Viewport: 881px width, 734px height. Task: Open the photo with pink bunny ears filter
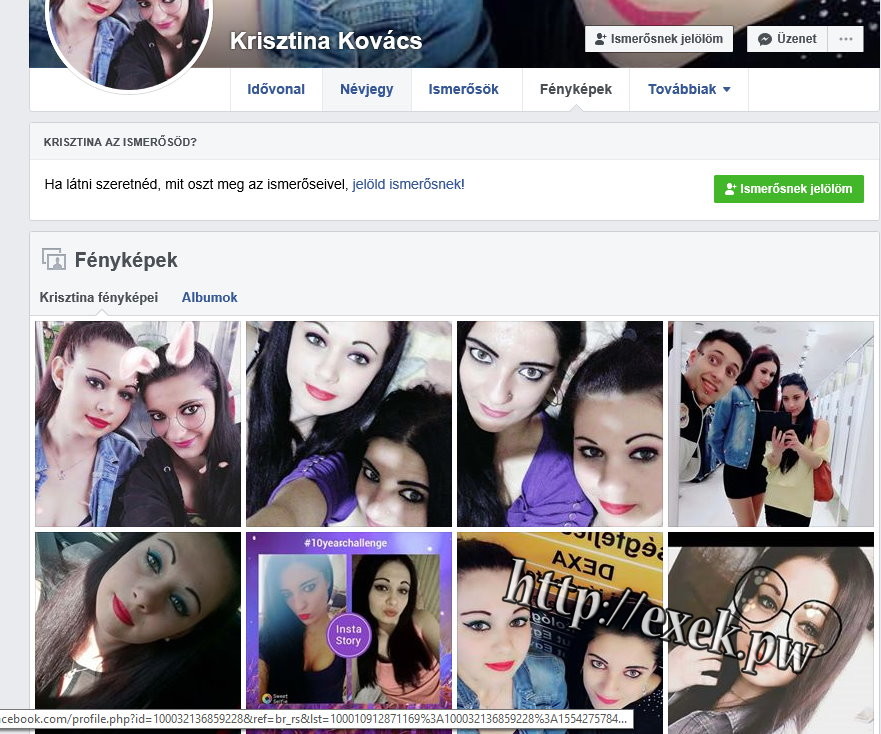point(138,423)
